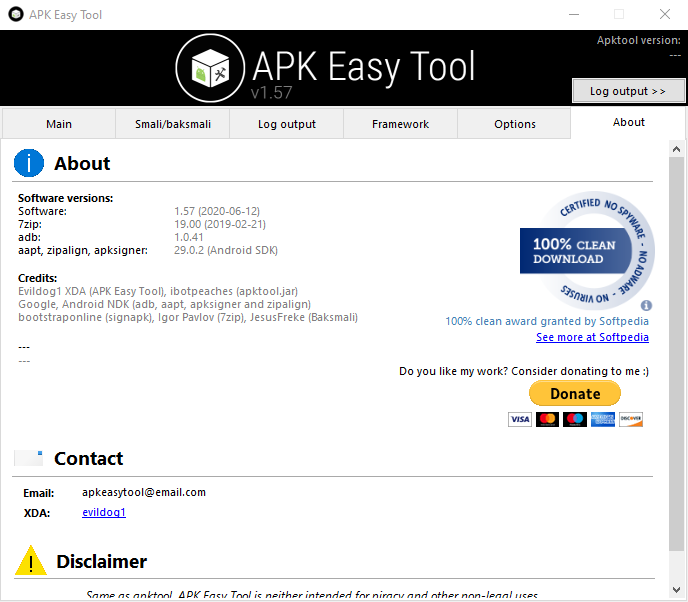Viewport: 688px width, 602px height.
Task: Click the yellow Disclaimer warning icon
Action: tap(31, 560)
